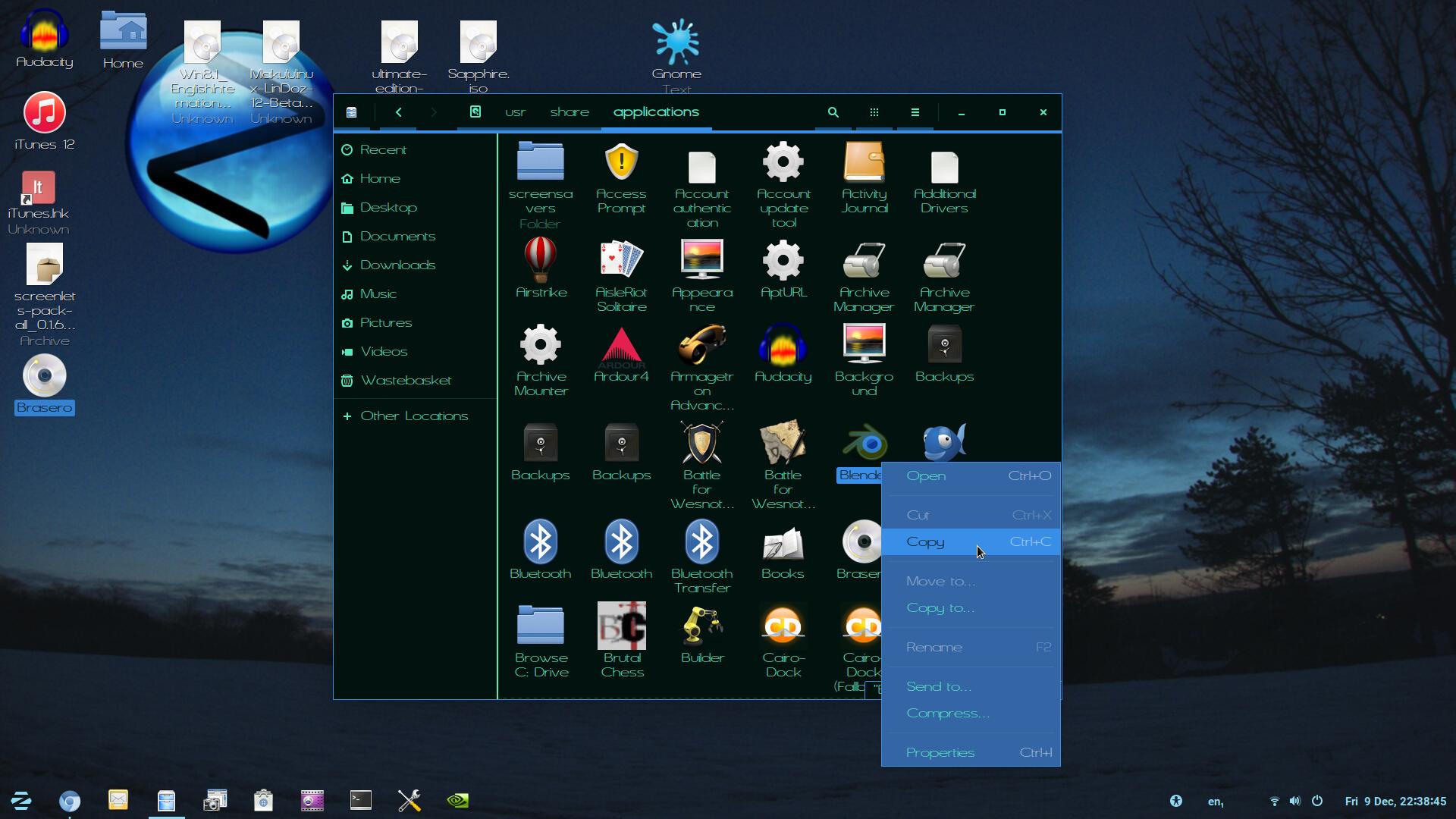Select the Books application icon
This screenshot has width=1456, height=819.
[783, 544]
